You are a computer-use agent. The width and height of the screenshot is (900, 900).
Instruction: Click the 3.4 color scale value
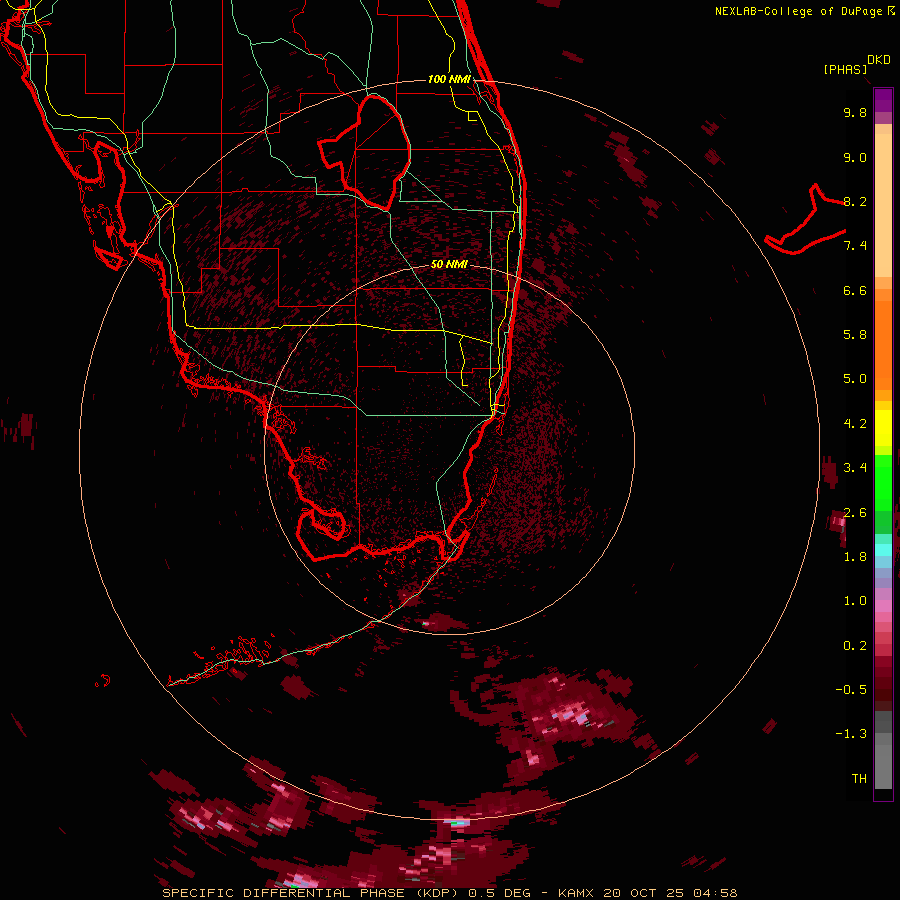click(x=855, y=468)
